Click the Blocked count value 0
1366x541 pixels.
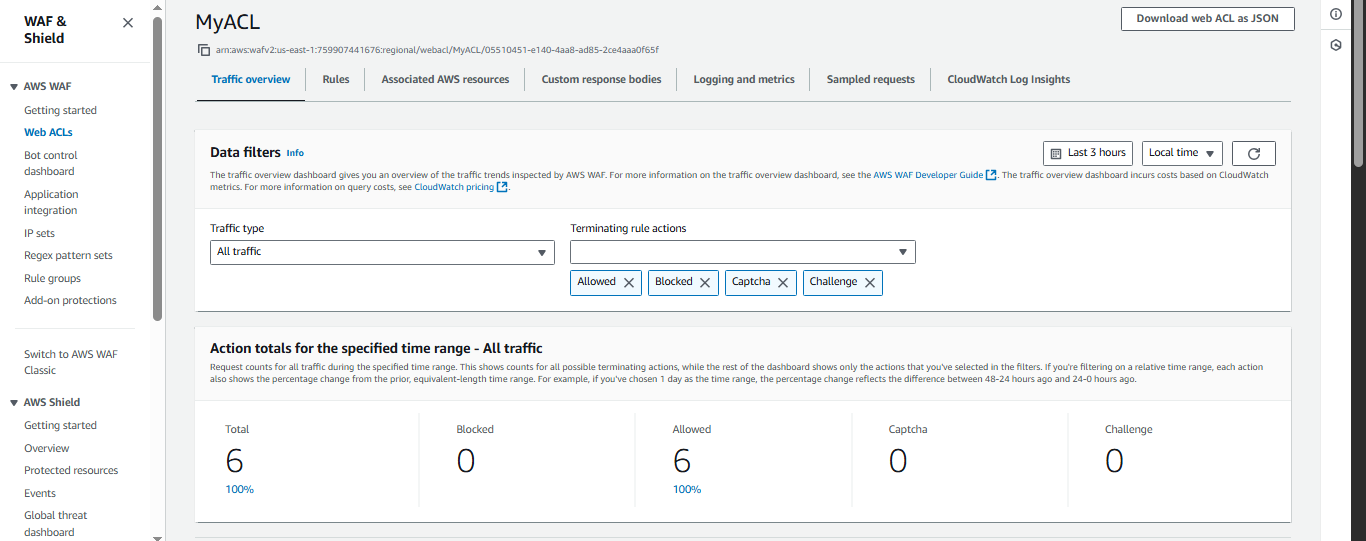point(466,461)
